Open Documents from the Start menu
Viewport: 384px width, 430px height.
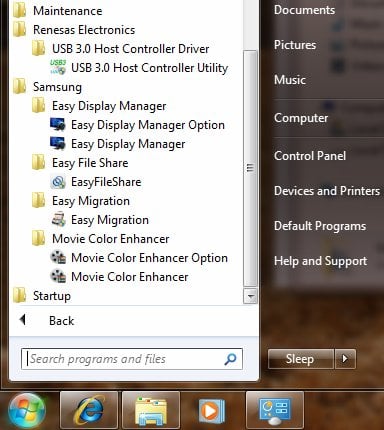tap(304, 10)
